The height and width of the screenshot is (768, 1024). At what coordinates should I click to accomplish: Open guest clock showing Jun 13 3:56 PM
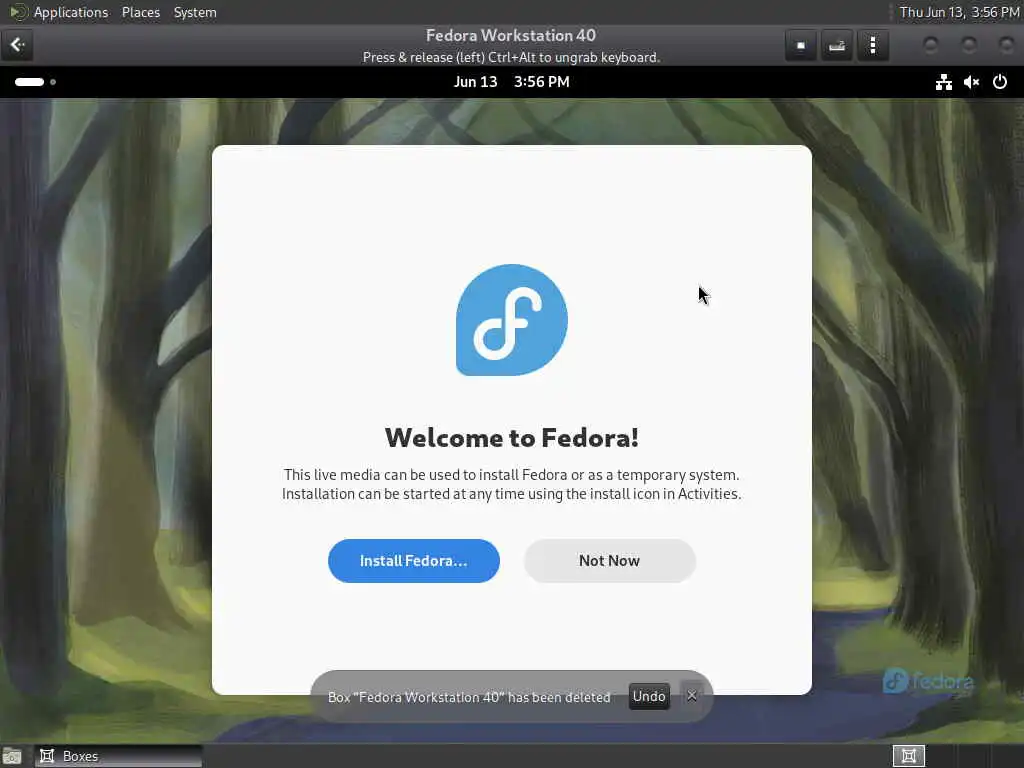pyautogui.click(x=511, y=82)
